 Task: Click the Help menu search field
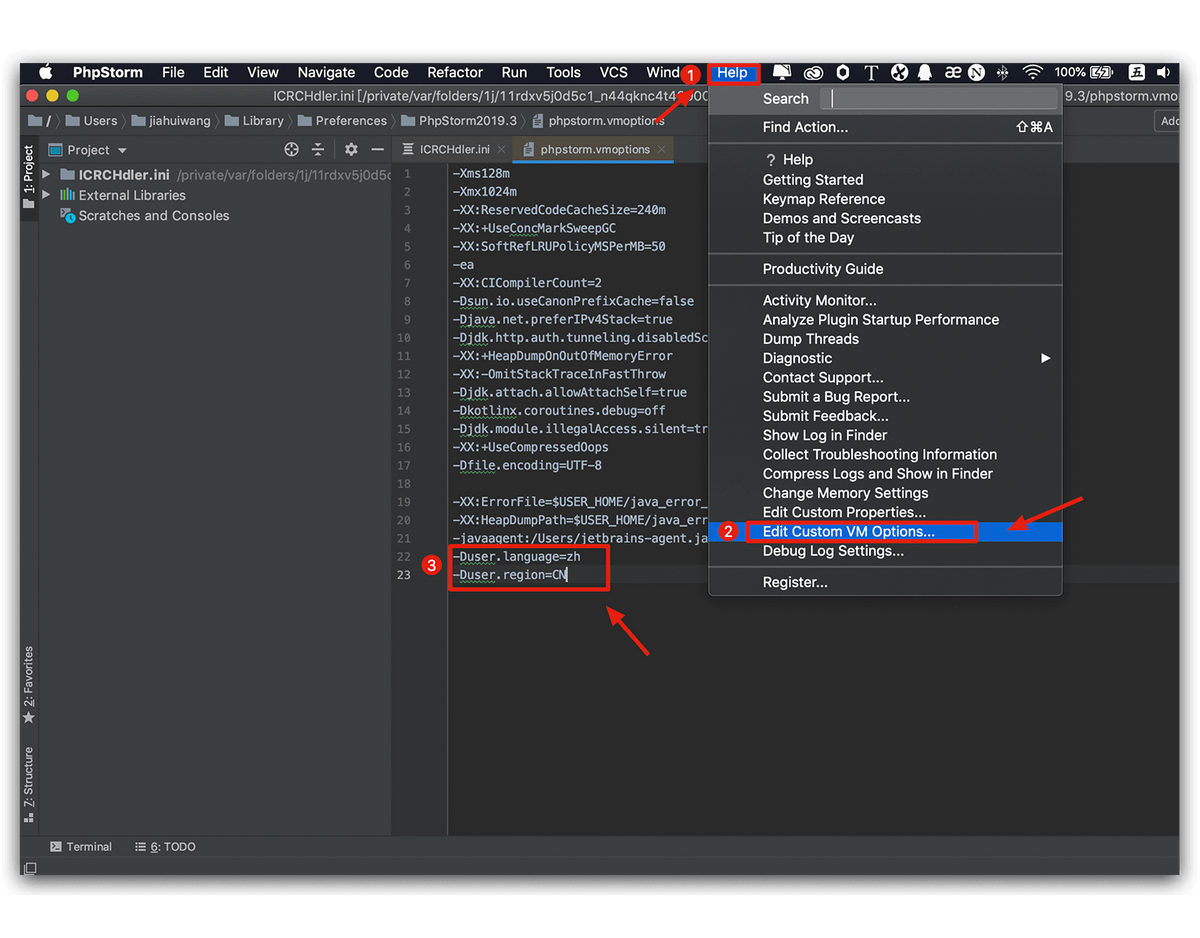tap(938, 99)
